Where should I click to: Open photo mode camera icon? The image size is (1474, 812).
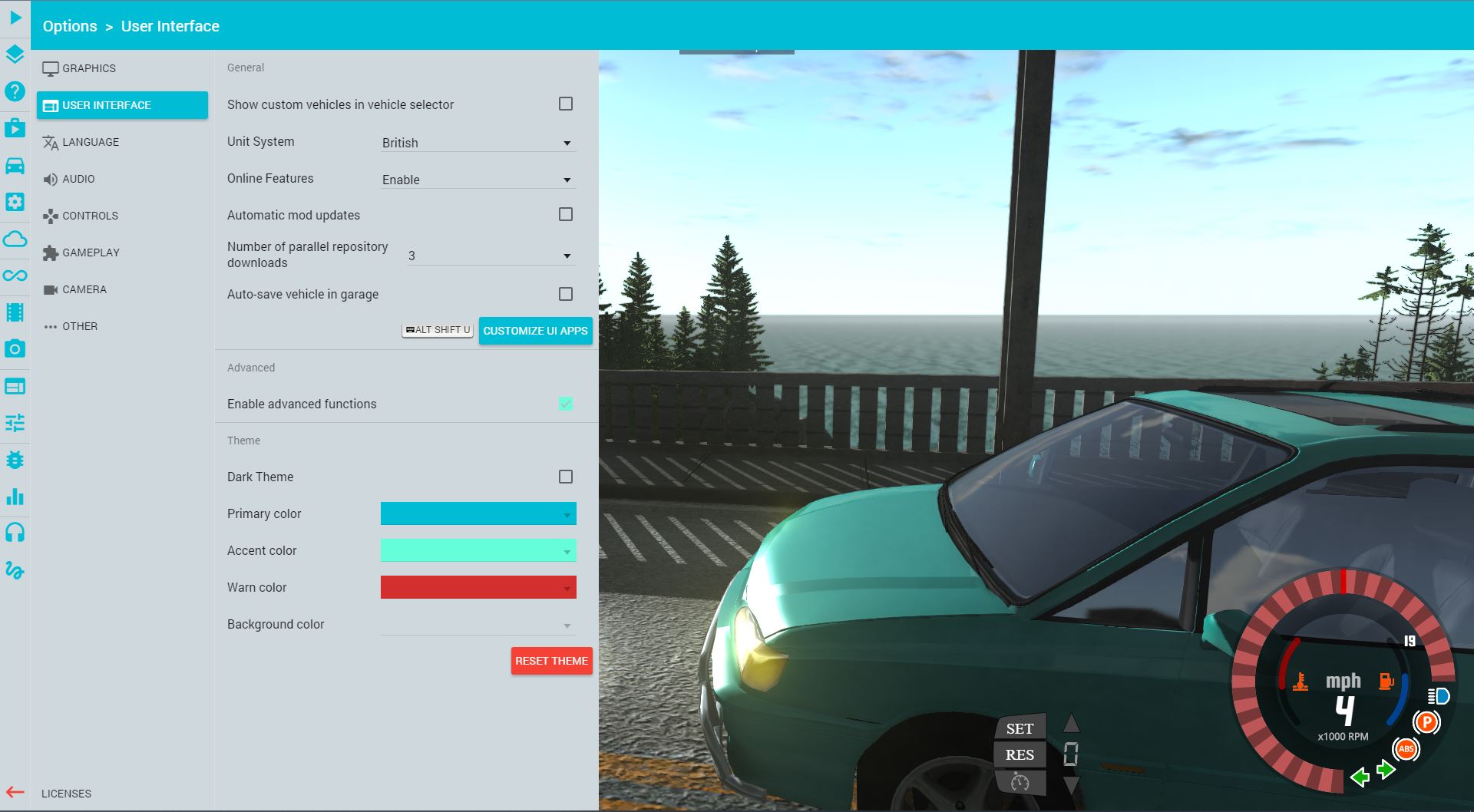[15, 349]
